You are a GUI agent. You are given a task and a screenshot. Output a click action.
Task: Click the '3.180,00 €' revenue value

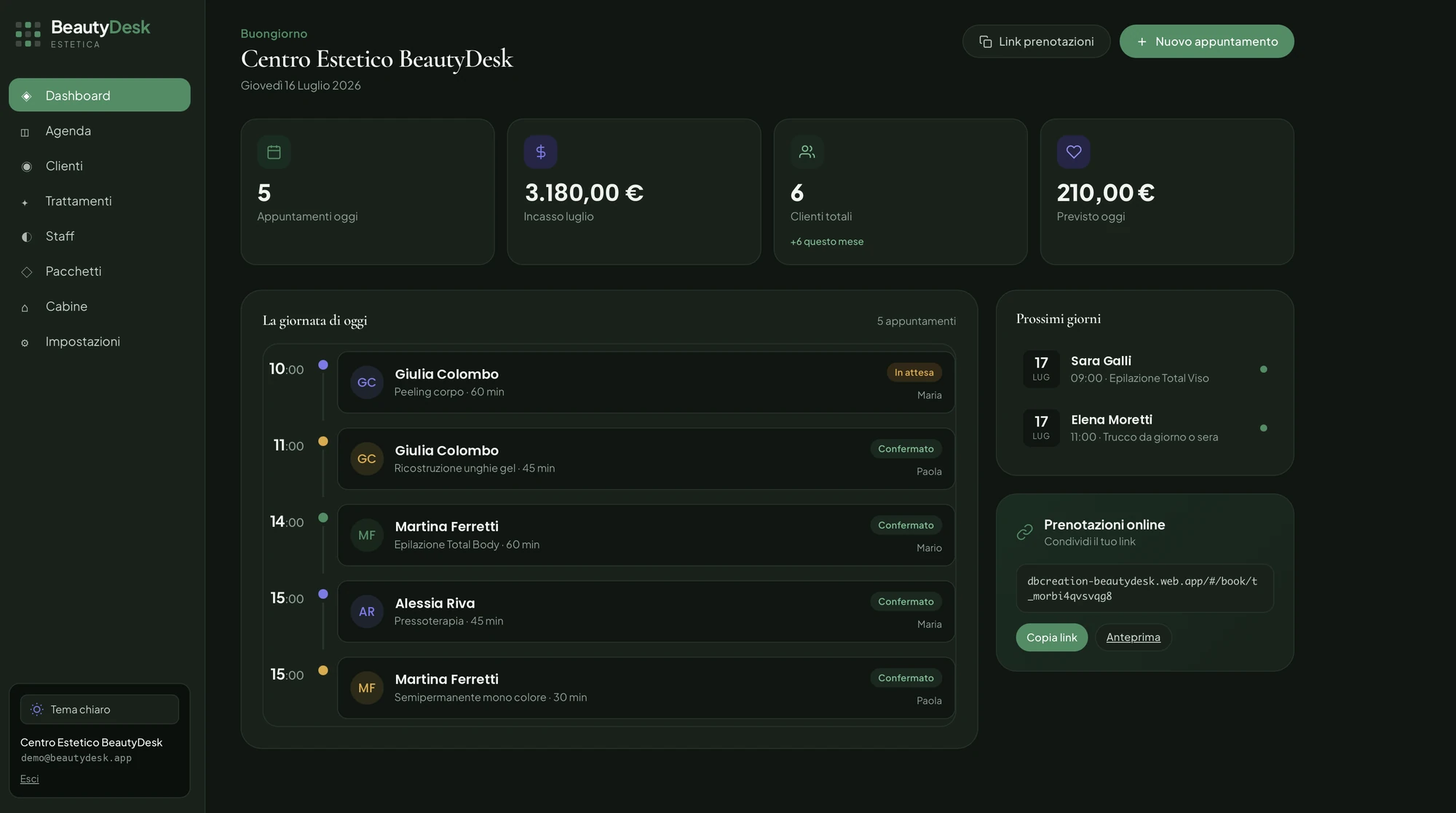tap(584, 193)
